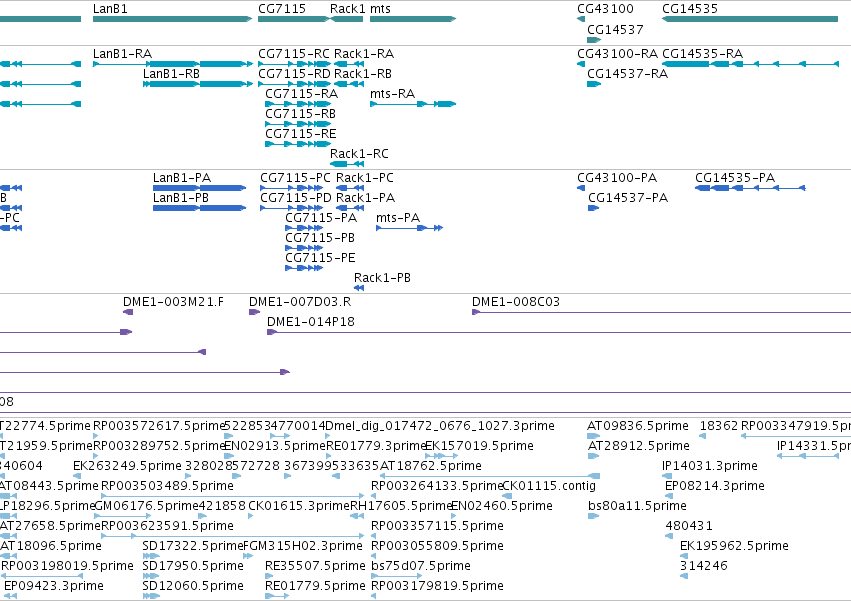This screenshot has width=851, height=601.
Task: Click transcript CG14537-RA
Action: point(594,84)
